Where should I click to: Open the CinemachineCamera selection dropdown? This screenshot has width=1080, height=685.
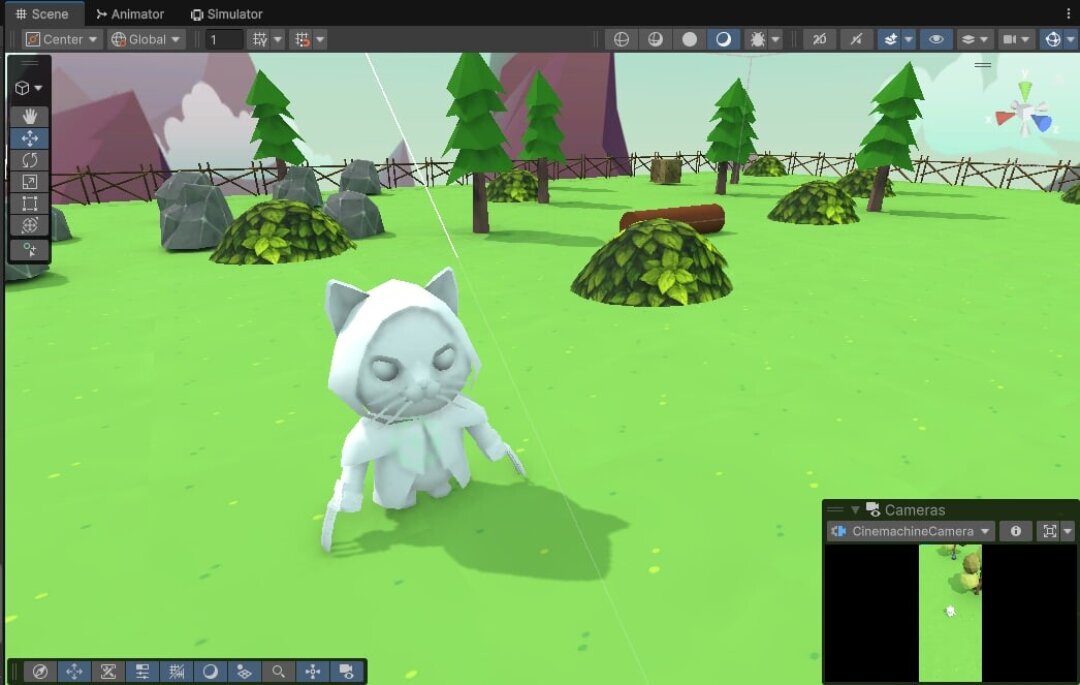pyautogui.click(x=911, y=531)
